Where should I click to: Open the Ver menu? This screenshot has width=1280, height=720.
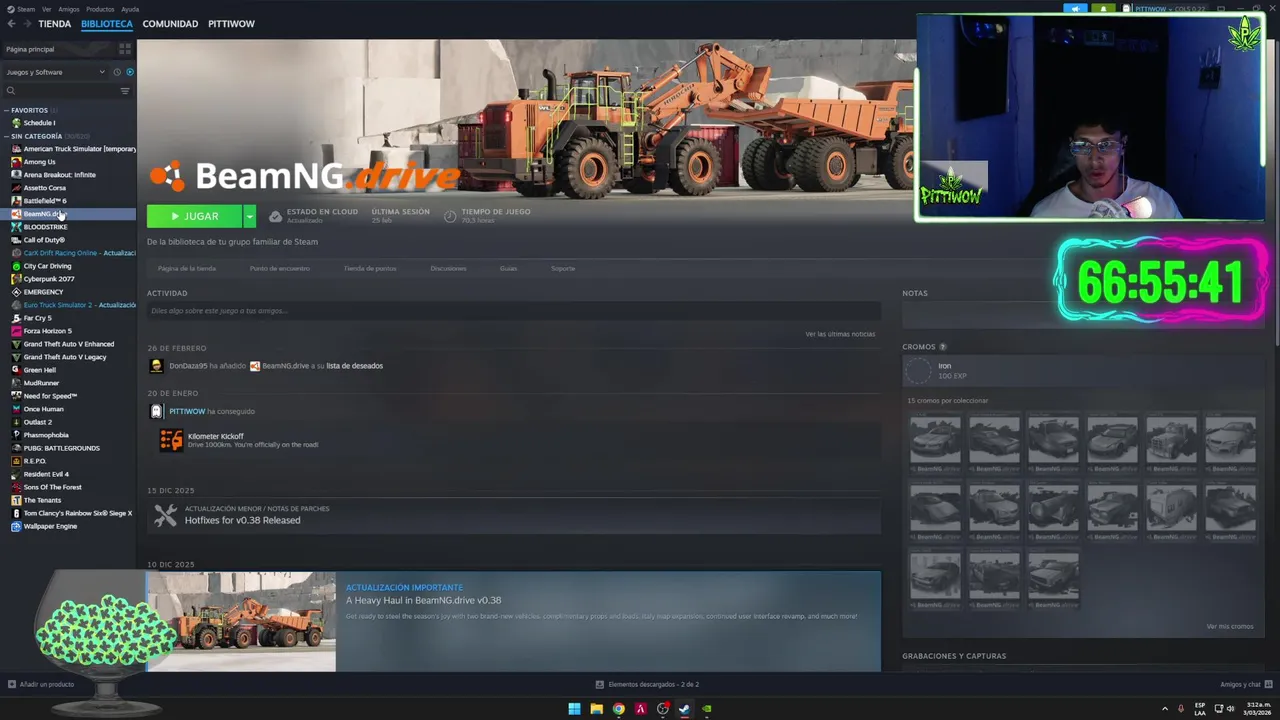(x=47, y=9)
